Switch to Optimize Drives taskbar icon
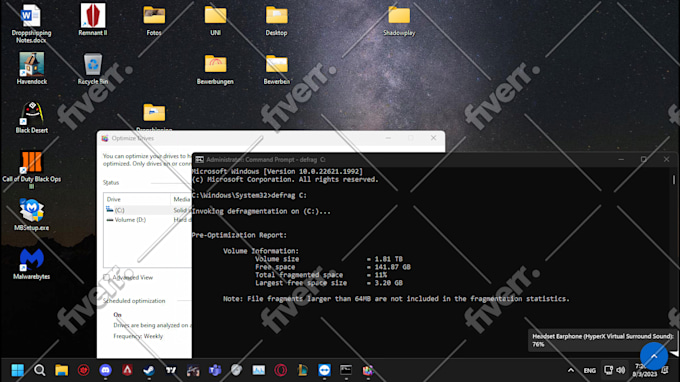 368,370
